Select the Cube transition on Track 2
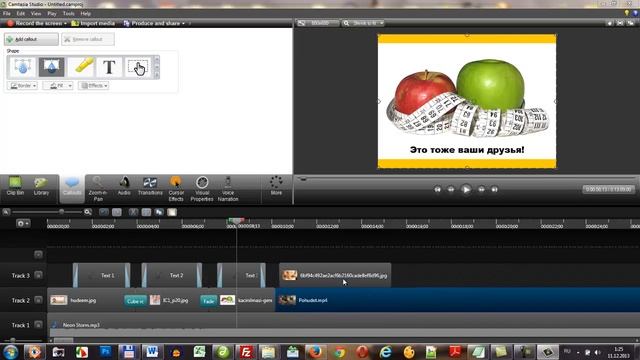Image resolution: width=640 pixels, height=360 pixels. coord(135,301)
